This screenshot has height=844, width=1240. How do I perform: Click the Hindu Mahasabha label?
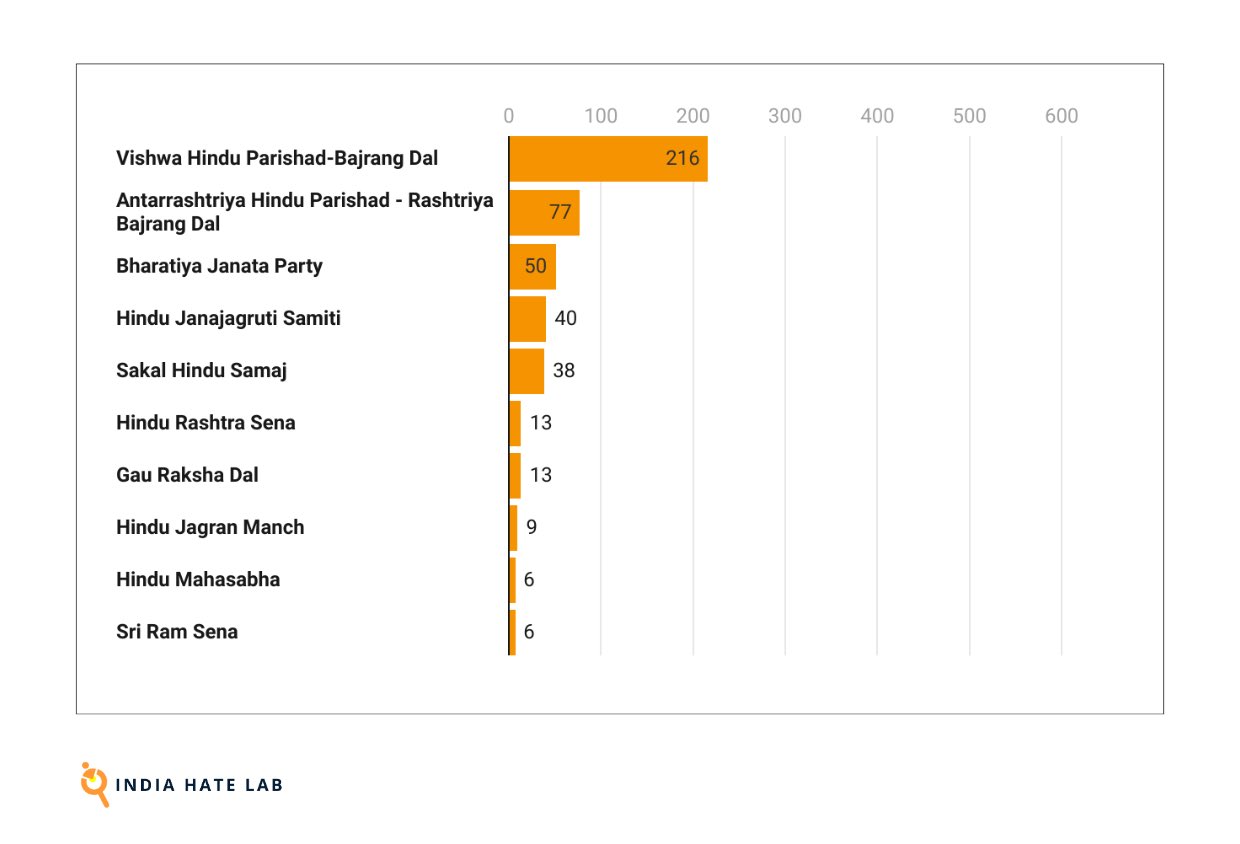pos(198,579)
